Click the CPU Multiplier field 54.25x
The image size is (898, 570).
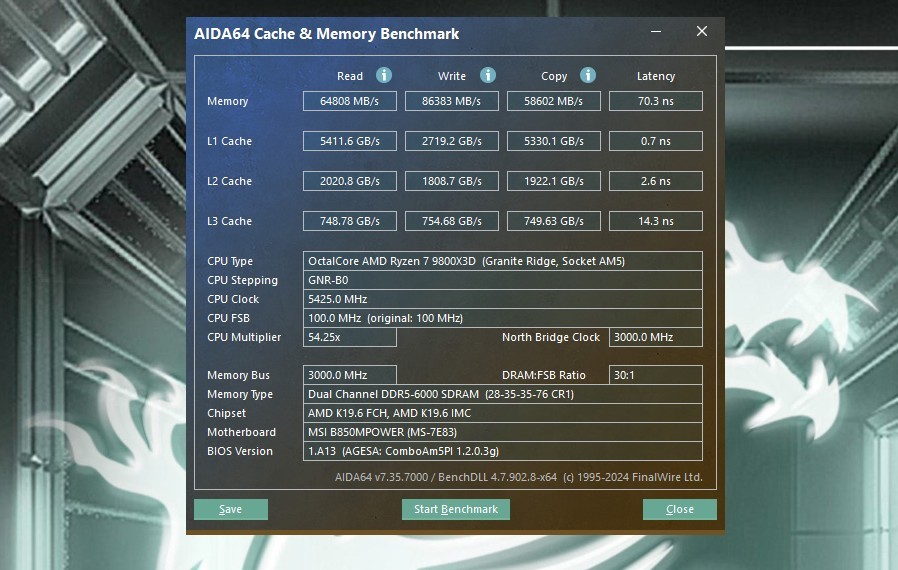(x=350, y=337)
